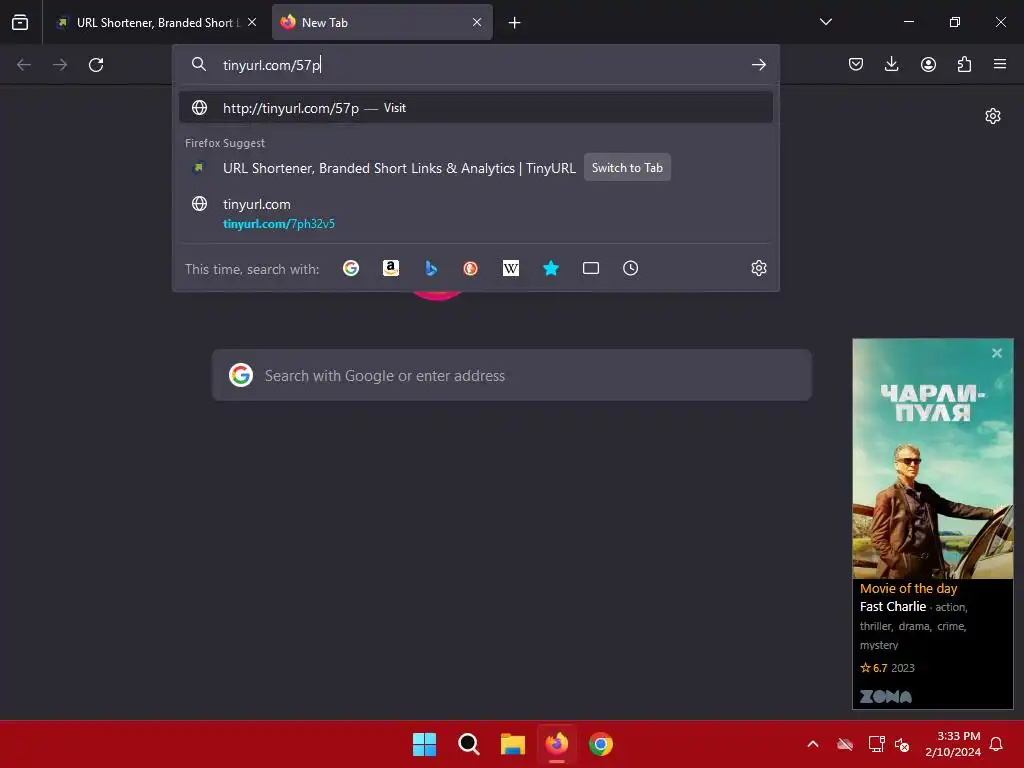Open new tab personalize gear
Viewport: 1024px width, 768px height.
click(993, 116)
